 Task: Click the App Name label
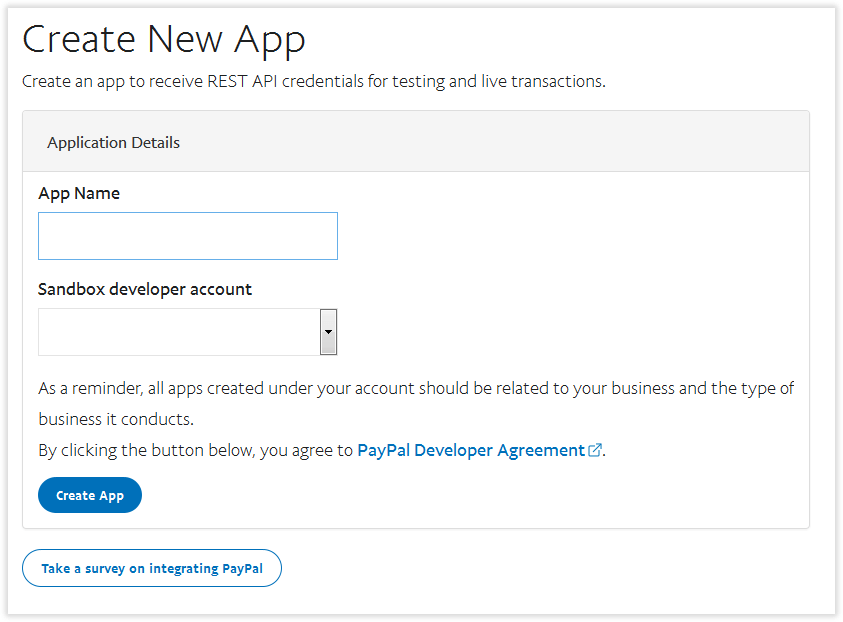pyautogui.click(x=79, y=194)
